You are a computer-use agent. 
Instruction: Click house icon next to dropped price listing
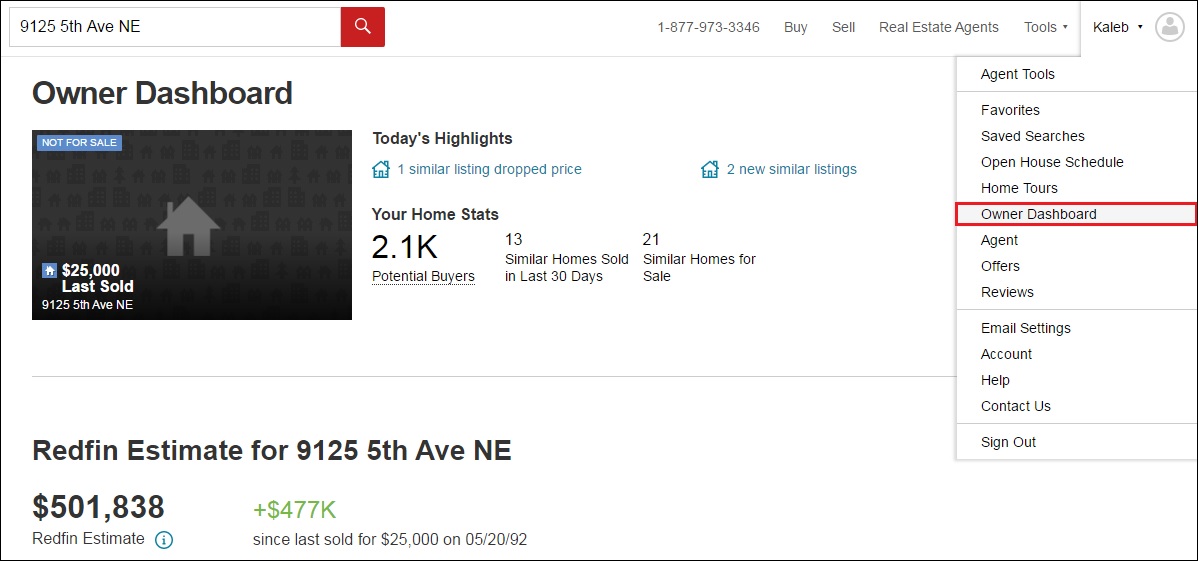pyautogui.click(x=380, y=169)
